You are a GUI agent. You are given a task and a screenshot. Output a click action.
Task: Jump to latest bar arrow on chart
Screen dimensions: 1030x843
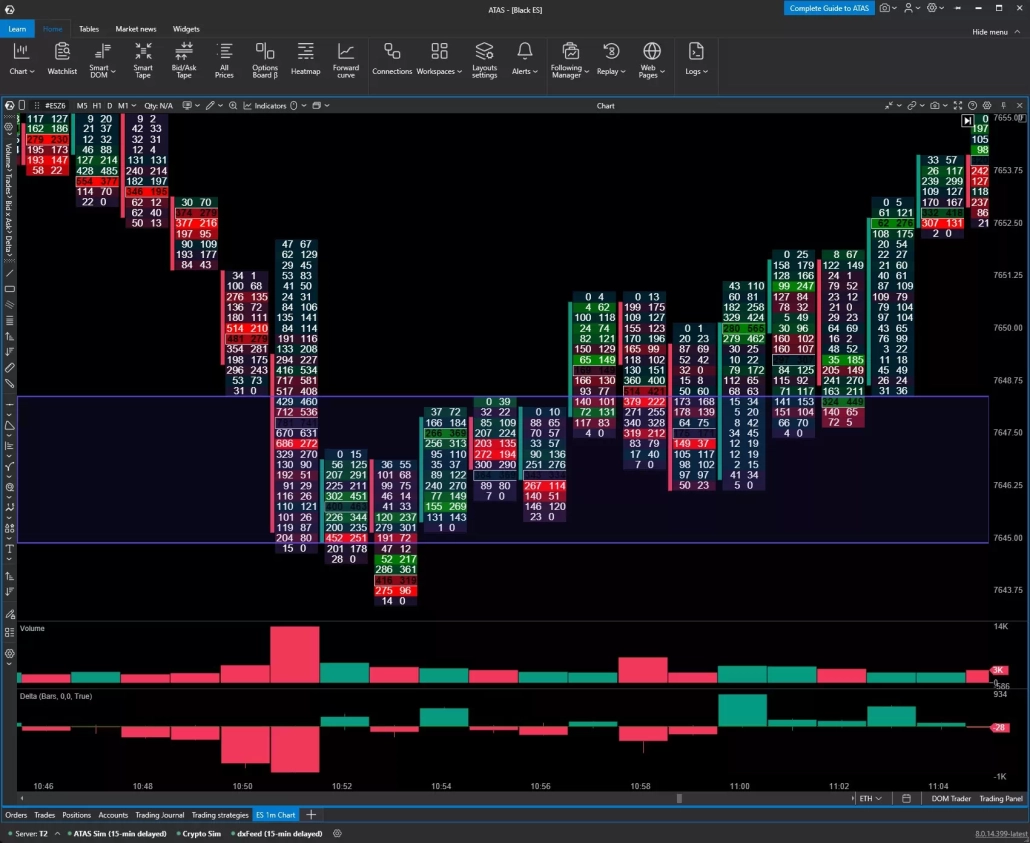click(x=967, y=120)
